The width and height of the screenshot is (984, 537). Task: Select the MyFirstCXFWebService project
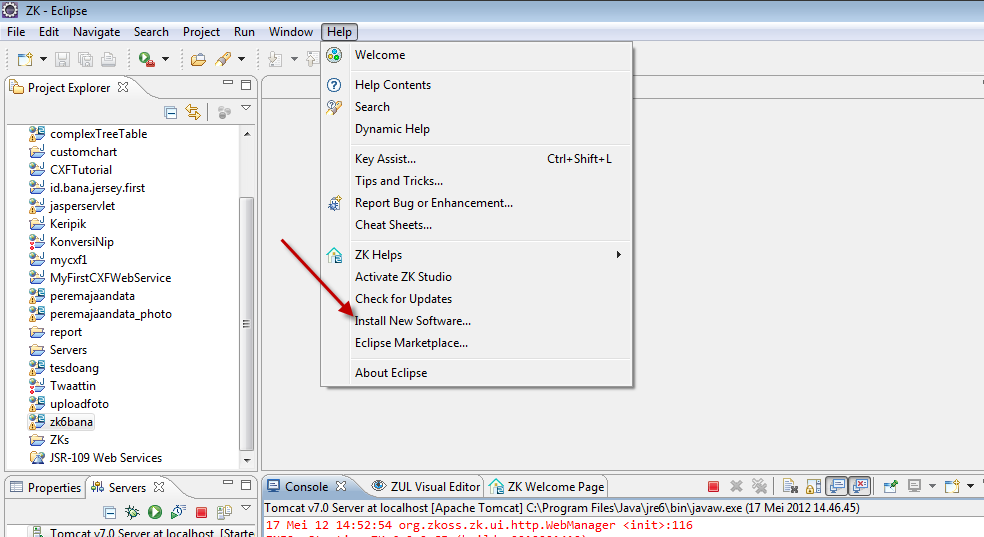pos(110,278)
